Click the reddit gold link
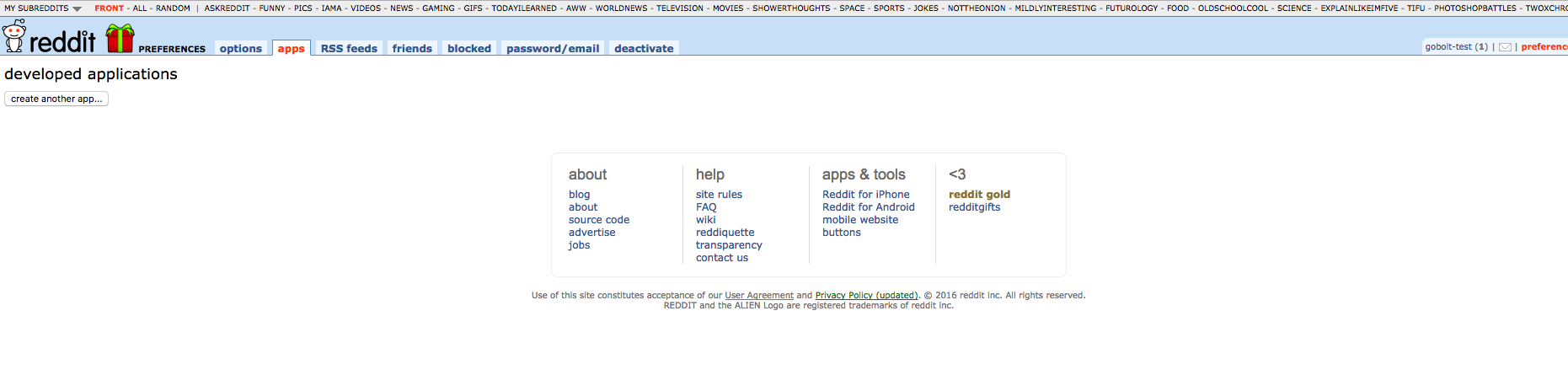The image size is (1568, 375). tap(979, 195)
